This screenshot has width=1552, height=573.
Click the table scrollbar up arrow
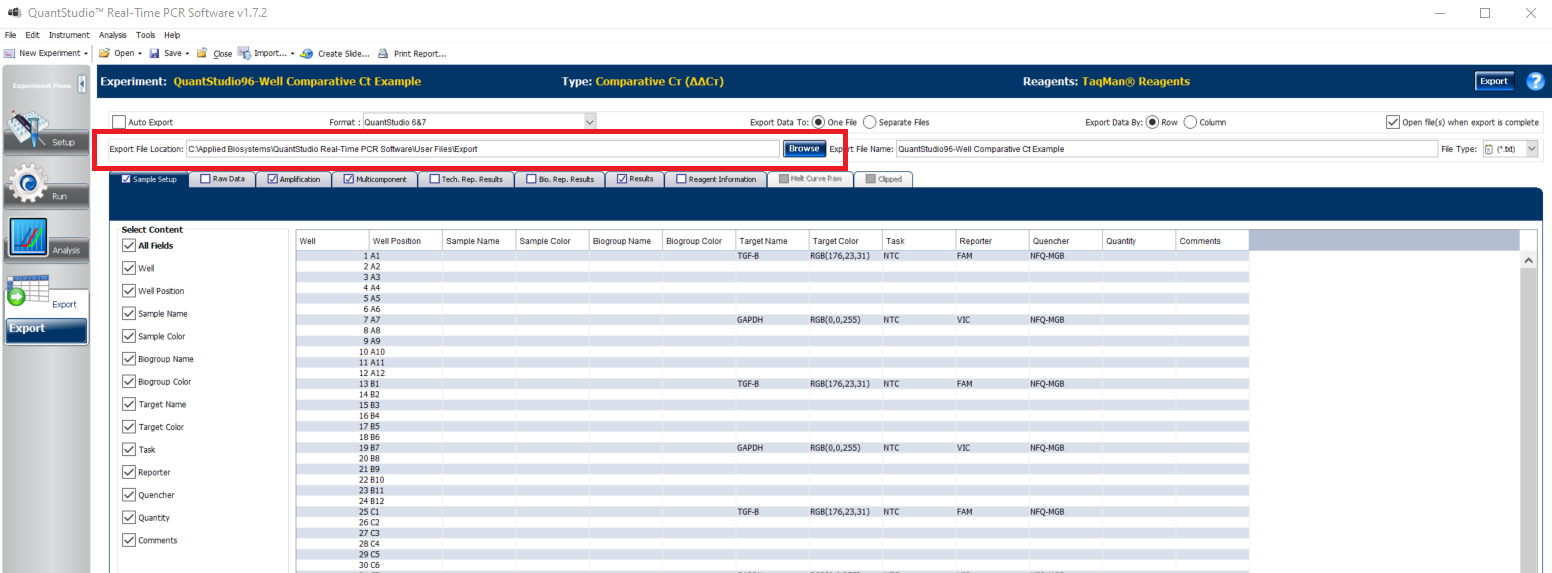1528,260
